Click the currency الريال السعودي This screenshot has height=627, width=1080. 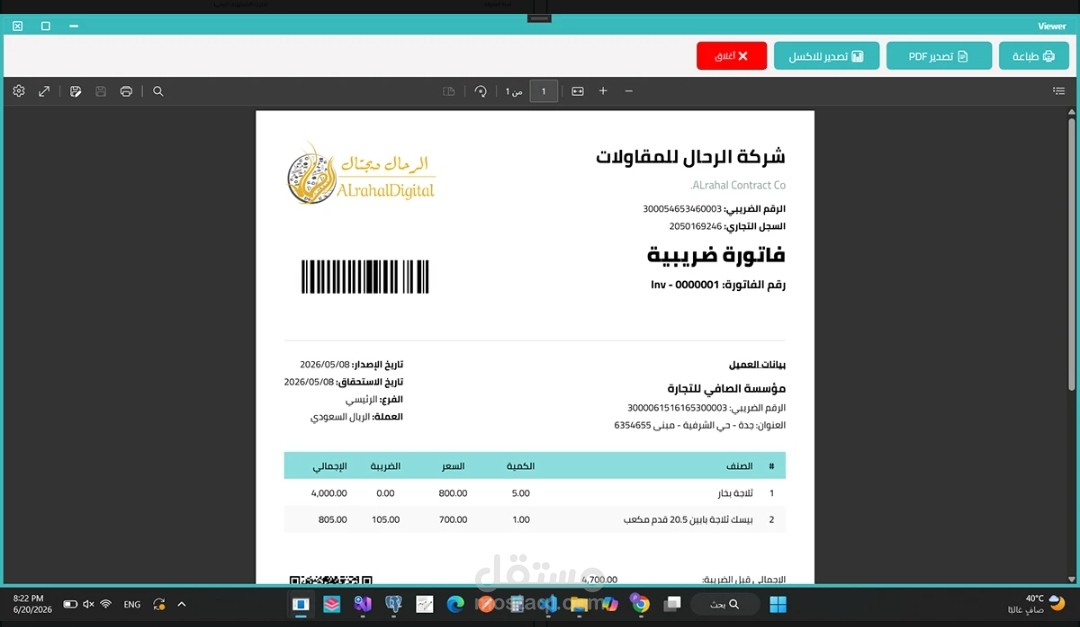click(340, 417)
